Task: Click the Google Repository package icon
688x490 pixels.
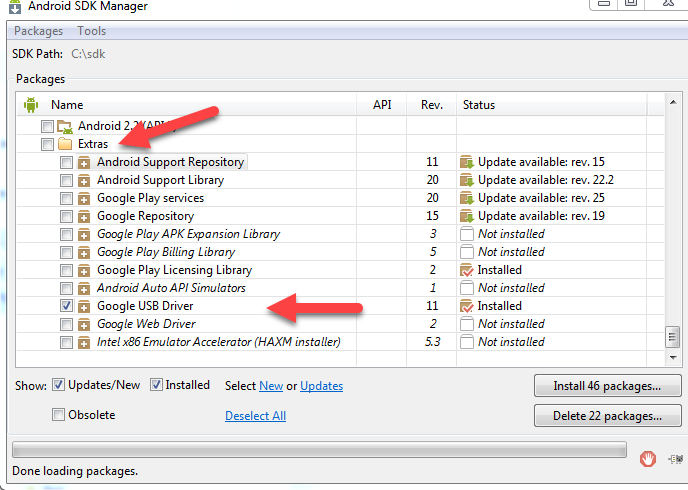Action: 84,217
